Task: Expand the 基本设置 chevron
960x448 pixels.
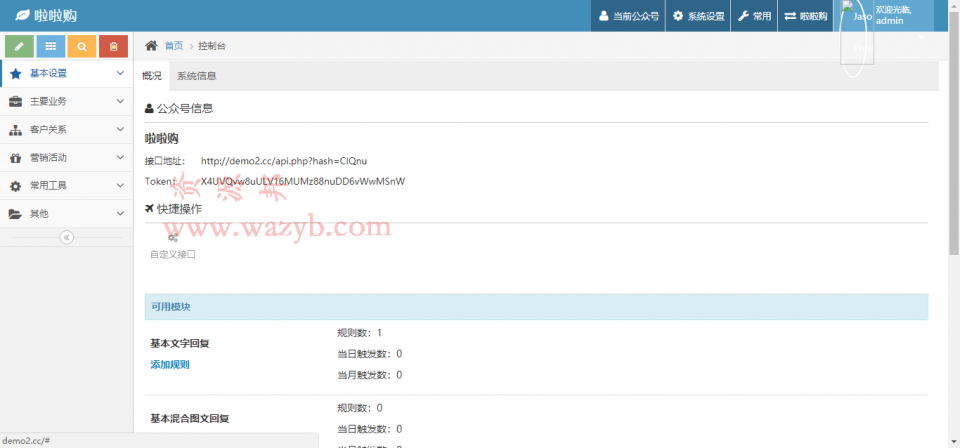Action: tap(120, 73)
